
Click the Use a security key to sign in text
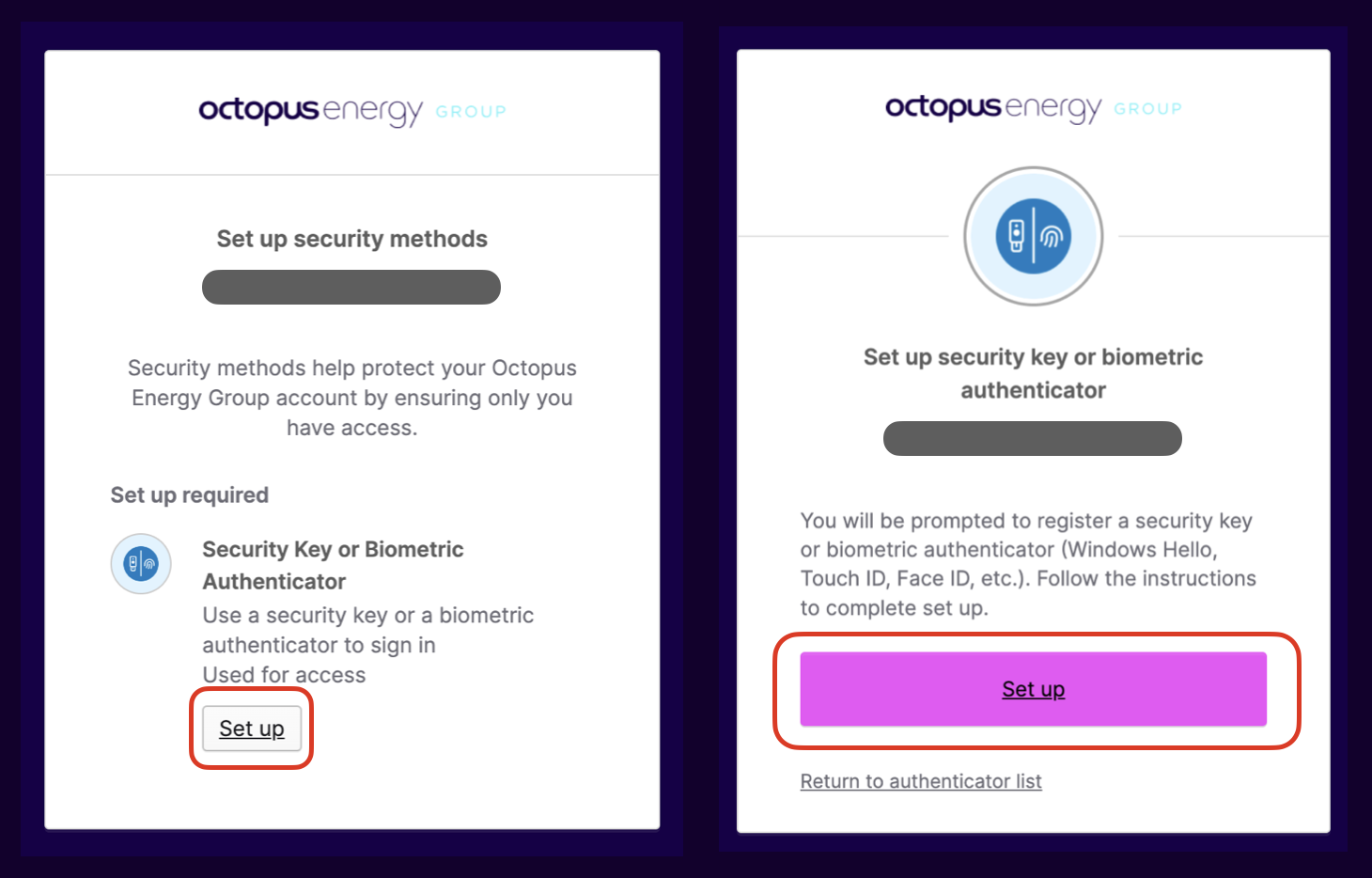[367, 630]
